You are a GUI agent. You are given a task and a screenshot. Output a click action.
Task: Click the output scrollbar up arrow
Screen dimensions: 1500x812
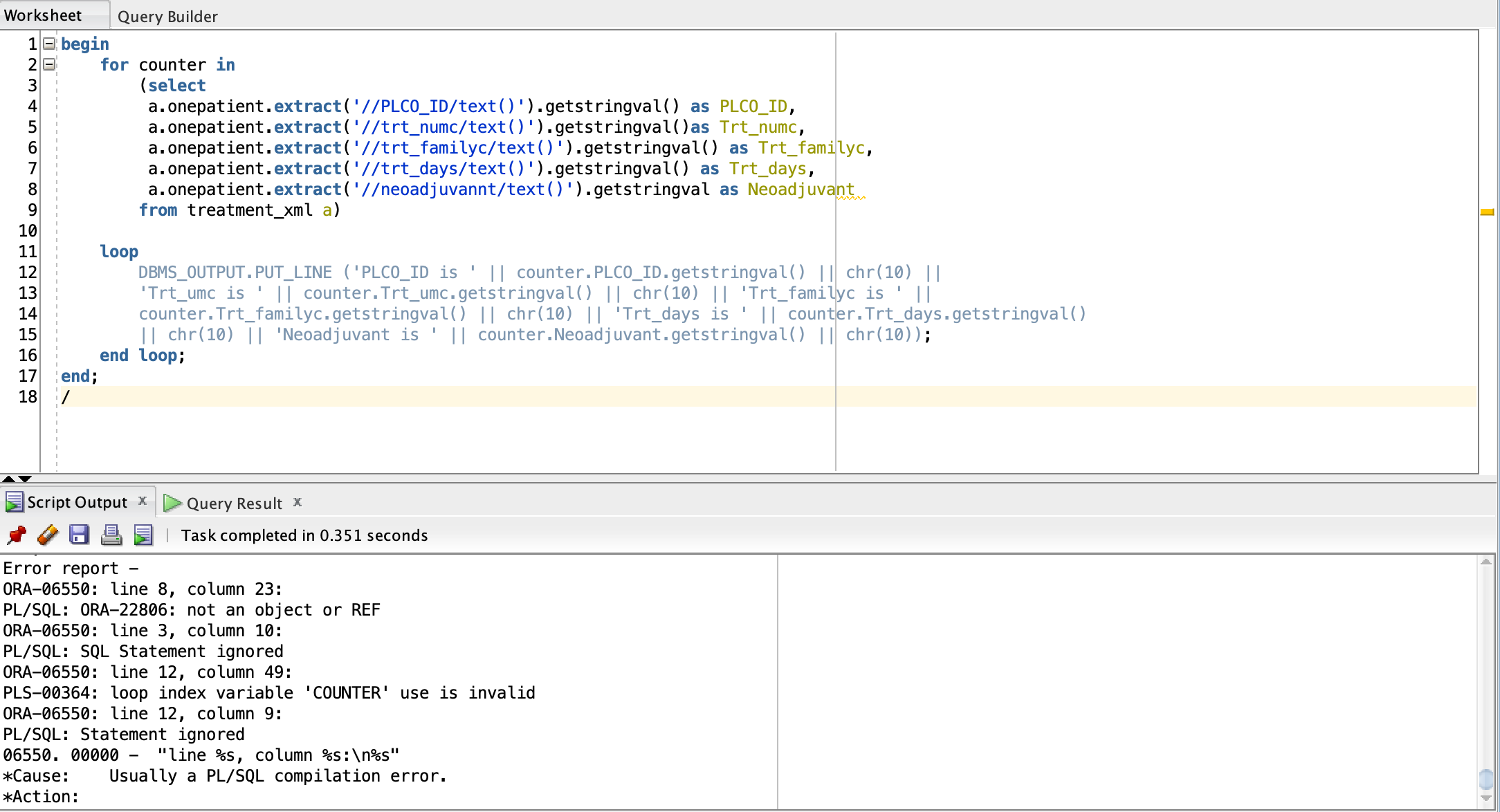click(1485, 562)
